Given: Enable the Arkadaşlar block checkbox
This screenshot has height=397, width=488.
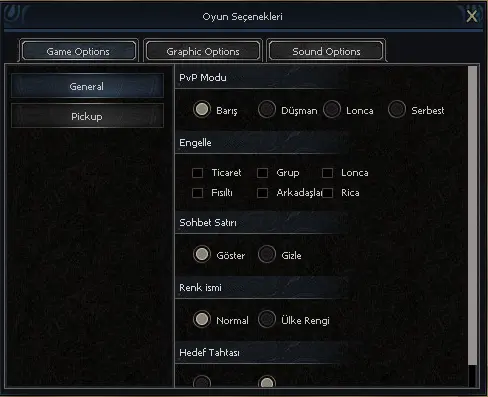Looking at the screenshot, I should click(x=262, y=193).
